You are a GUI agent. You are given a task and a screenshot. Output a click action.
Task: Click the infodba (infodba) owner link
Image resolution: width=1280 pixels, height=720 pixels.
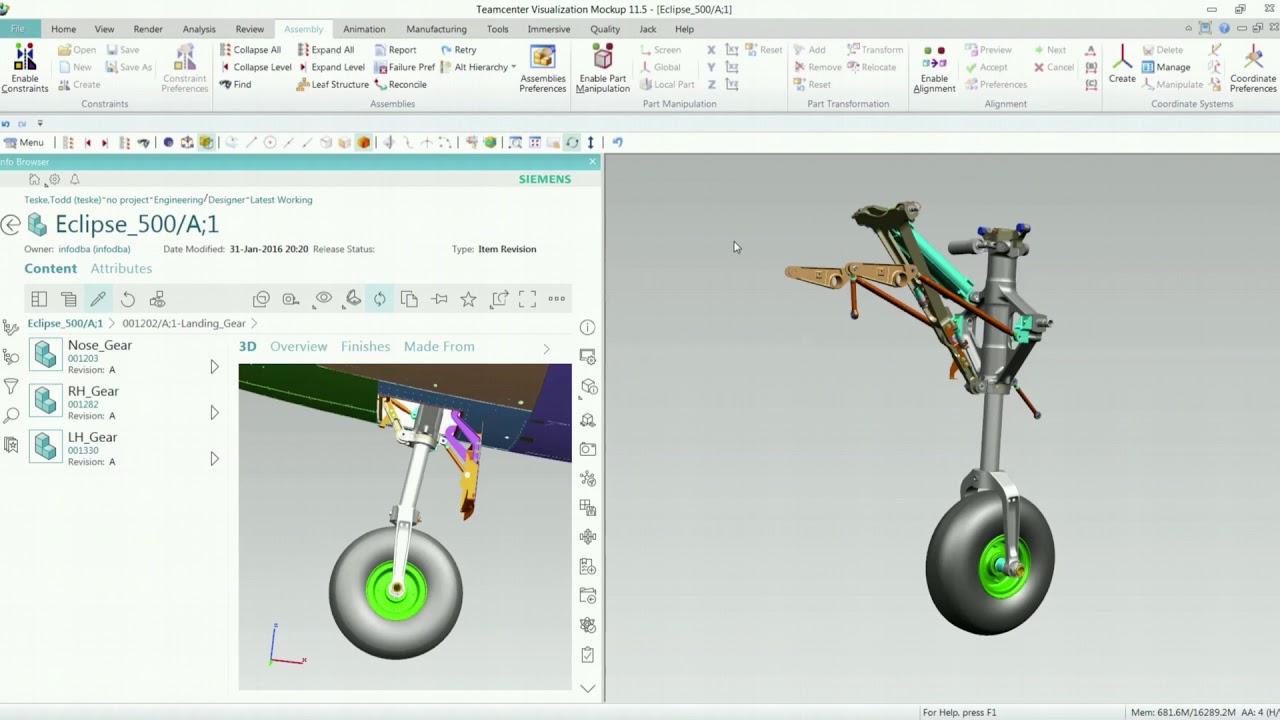pyautogui.click(x=94, y=249)
